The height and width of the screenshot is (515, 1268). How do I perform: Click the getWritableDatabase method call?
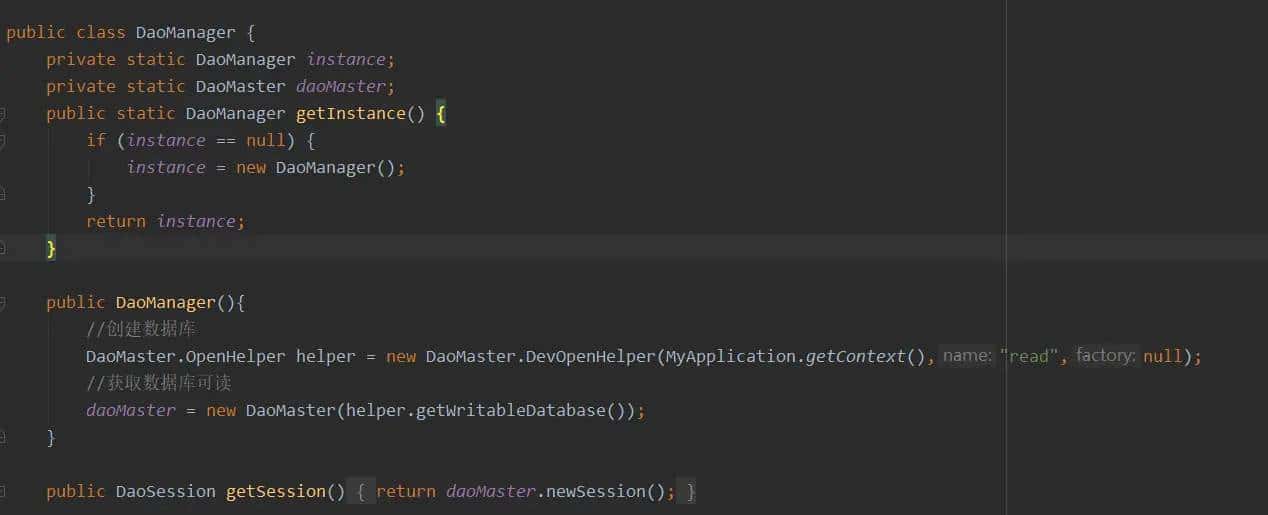point(510,410)
